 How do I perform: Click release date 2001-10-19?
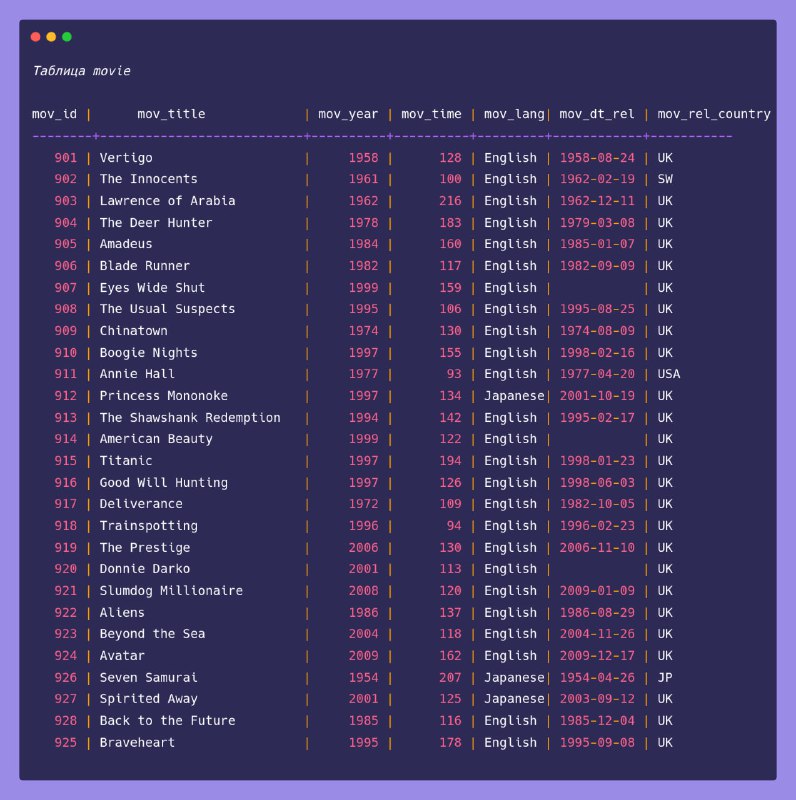click(x=598, y=396)
